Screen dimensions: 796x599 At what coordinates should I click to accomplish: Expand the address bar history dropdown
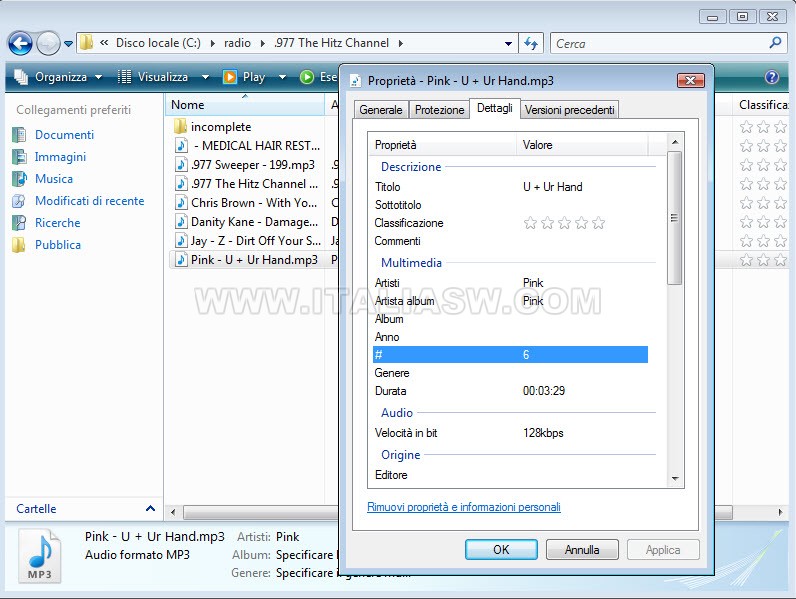tap(508, 44)
